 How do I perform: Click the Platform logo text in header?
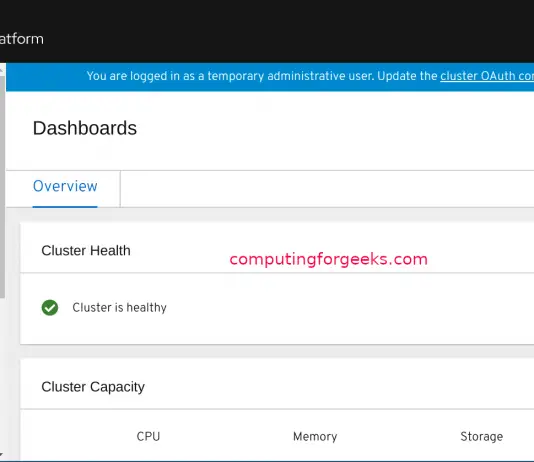click(x=22, y=39)
